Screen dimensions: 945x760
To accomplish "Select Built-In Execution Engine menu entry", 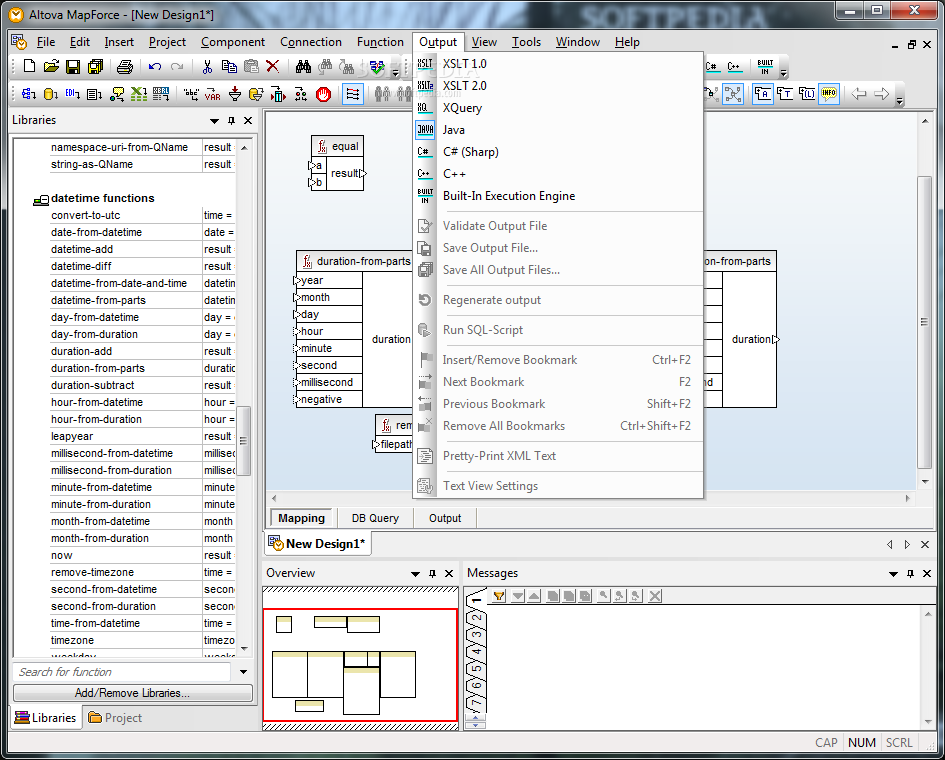I will click(x=509, y=196).
